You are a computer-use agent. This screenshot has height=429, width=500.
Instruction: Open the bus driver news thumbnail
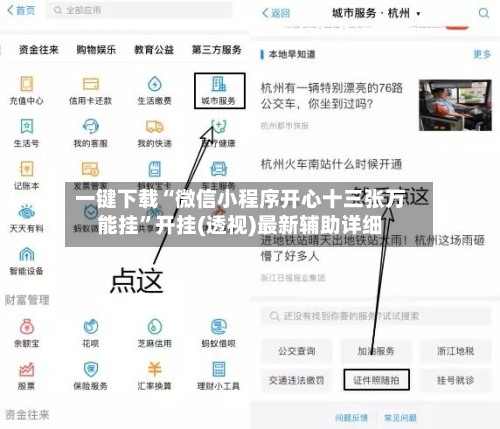(x=455, y=105)
